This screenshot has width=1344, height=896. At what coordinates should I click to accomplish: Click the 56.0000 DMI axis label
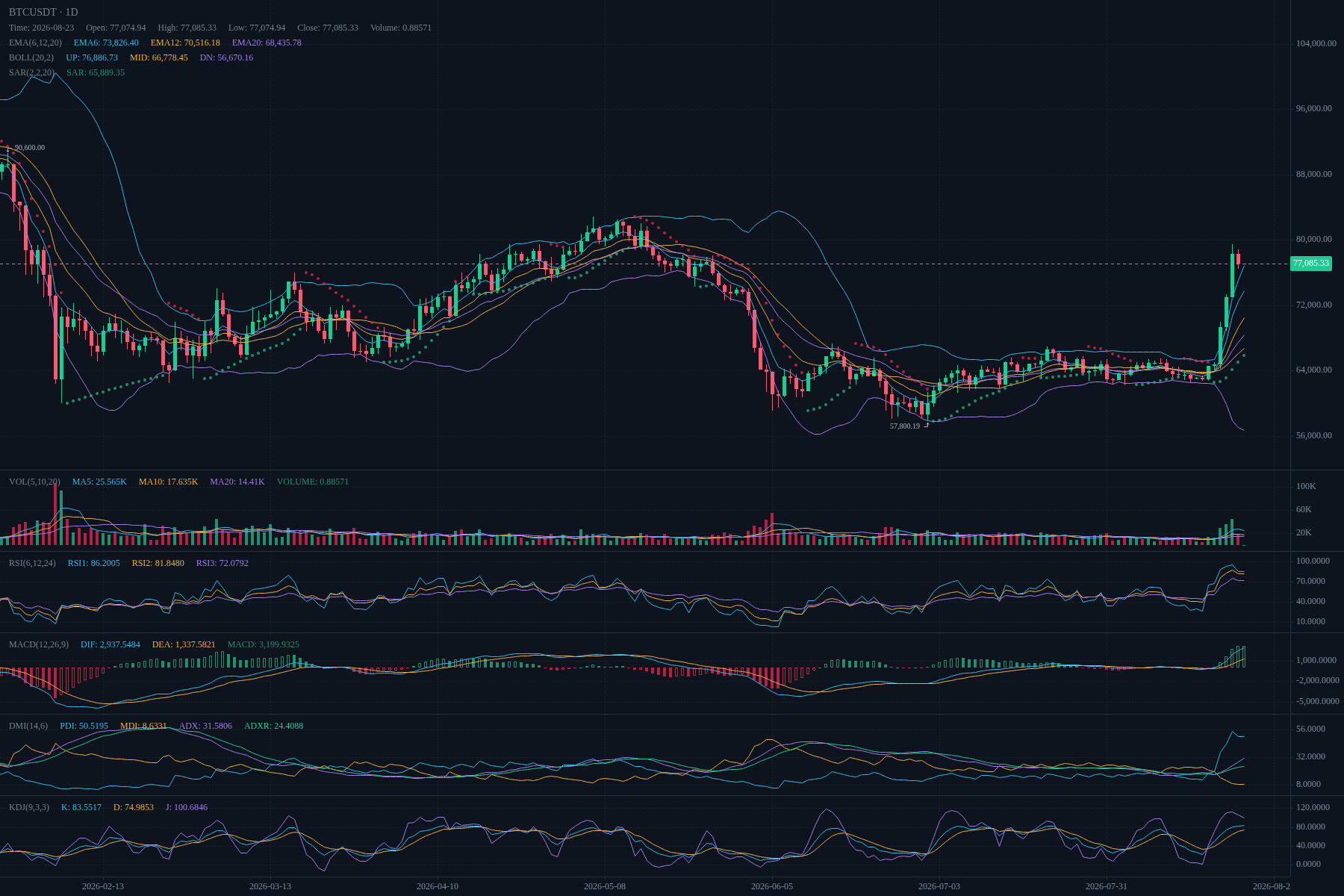coord(1311,729)
